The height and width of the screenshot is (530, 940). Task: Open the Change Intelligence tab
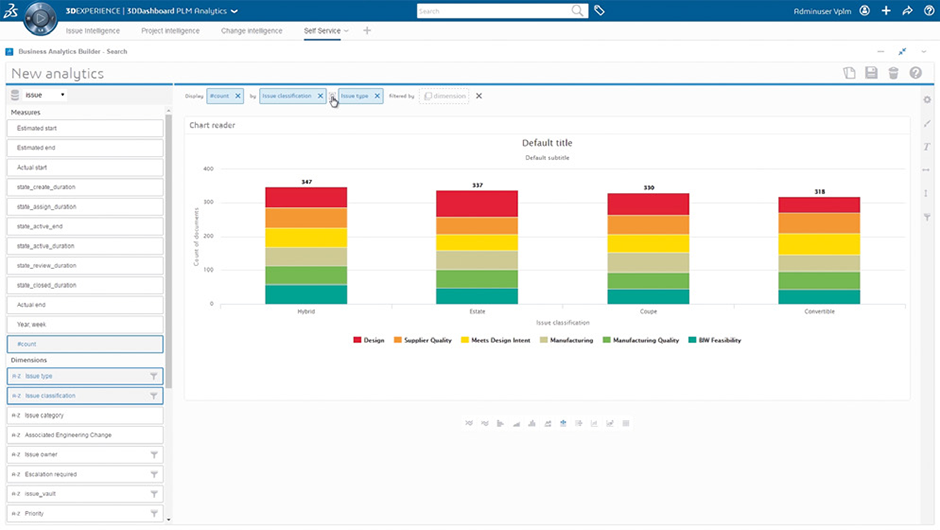251,31
